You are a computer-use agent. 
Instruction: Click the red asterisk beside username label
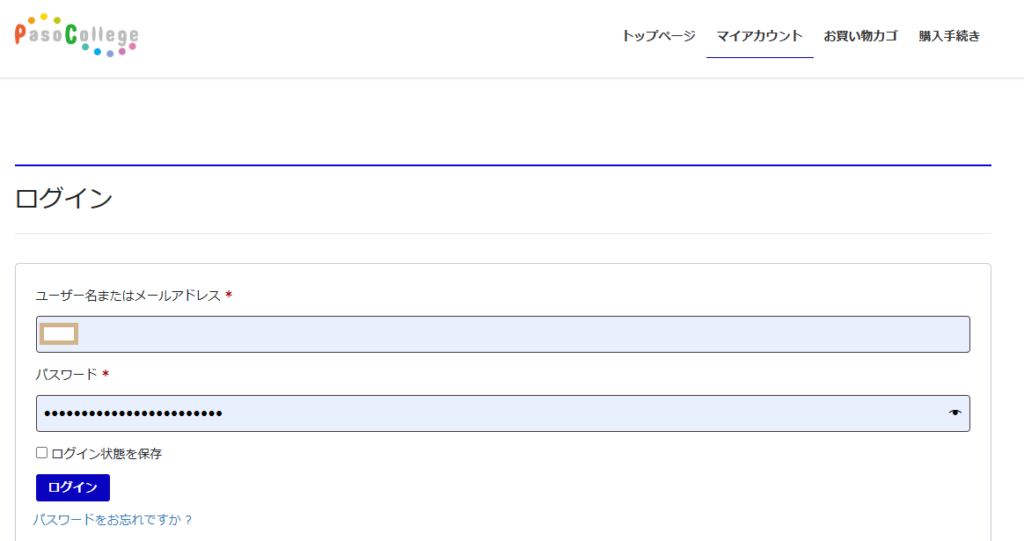(x=229, y=295)
